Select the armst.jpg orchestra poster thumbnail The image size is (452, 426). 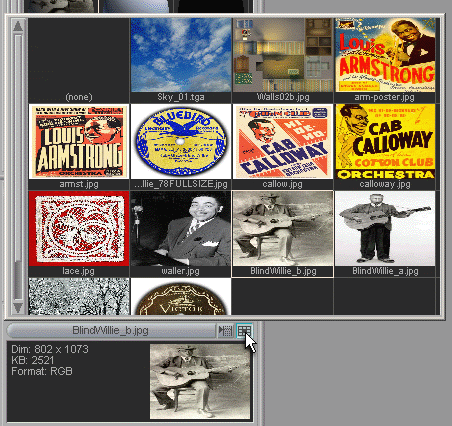tap(79, 147)
